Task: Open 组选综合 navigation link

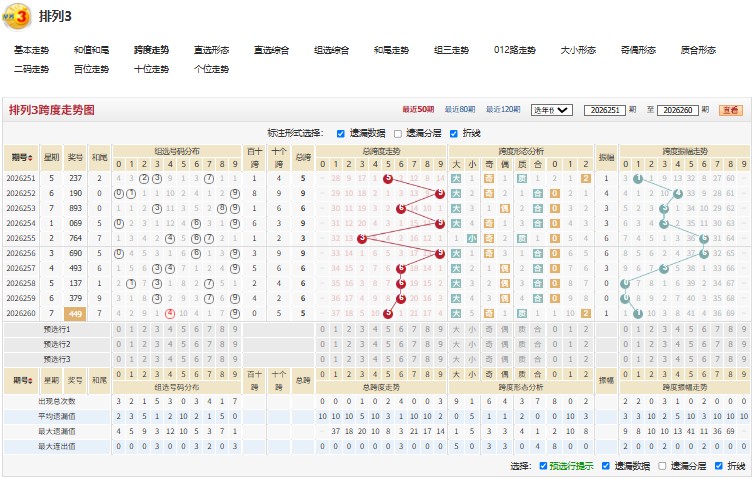Action: (x=331, y=50)
